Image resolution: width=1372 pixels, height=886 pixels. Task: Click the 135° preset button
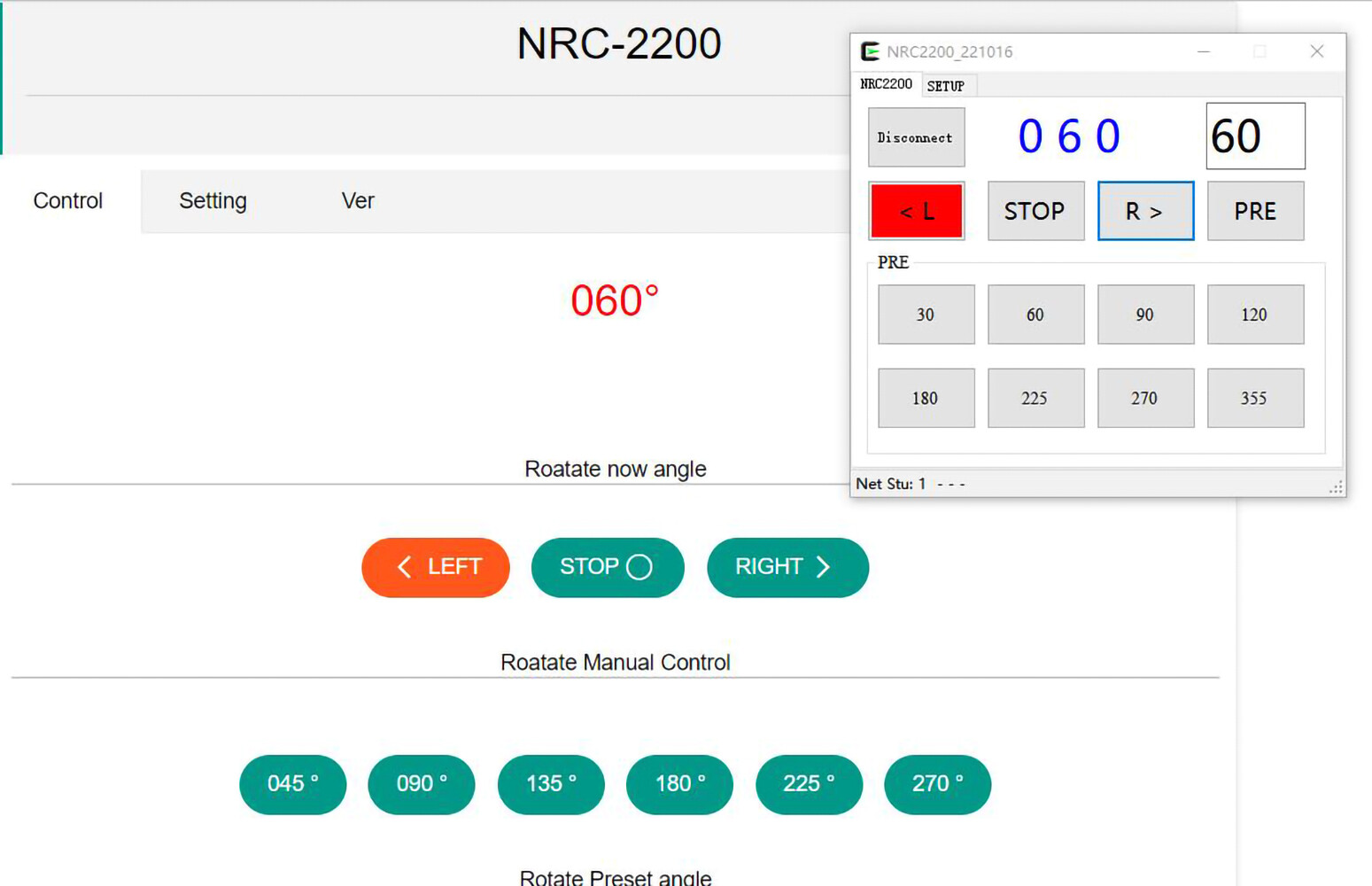pyautogui.click(x=551, y=783)
